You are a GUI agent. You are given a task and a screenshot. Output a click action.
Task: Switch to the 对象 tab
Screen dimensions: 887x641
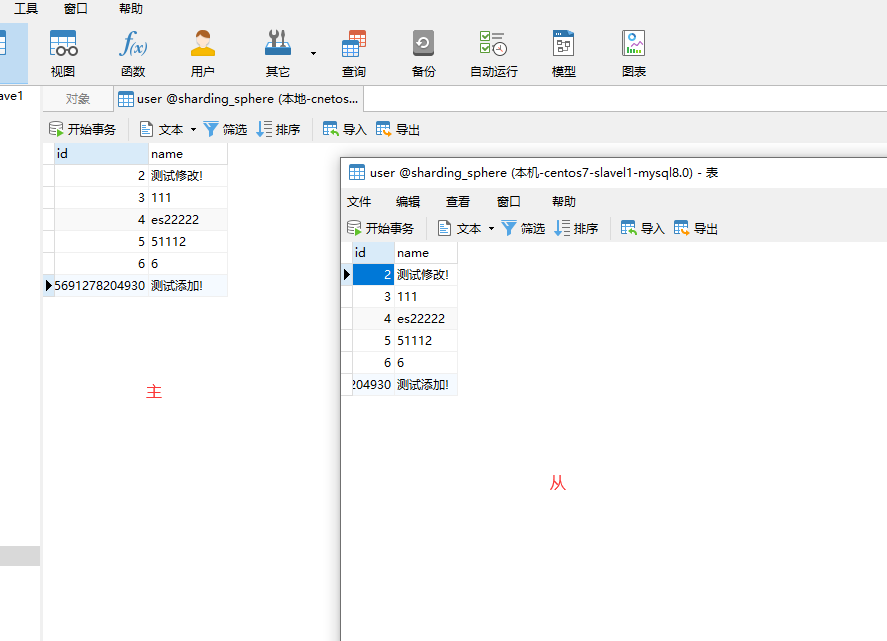click(x=77, y=99)
